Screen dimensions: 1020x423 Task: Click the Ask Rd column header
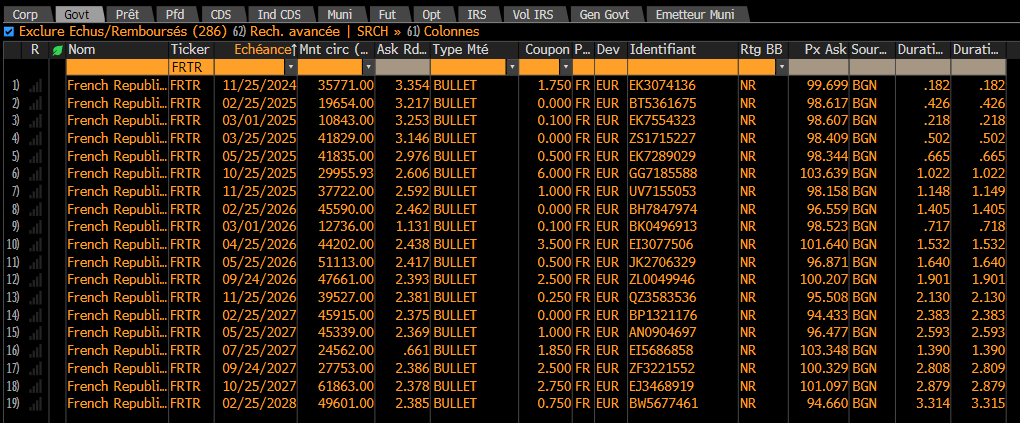click(402, 49)
